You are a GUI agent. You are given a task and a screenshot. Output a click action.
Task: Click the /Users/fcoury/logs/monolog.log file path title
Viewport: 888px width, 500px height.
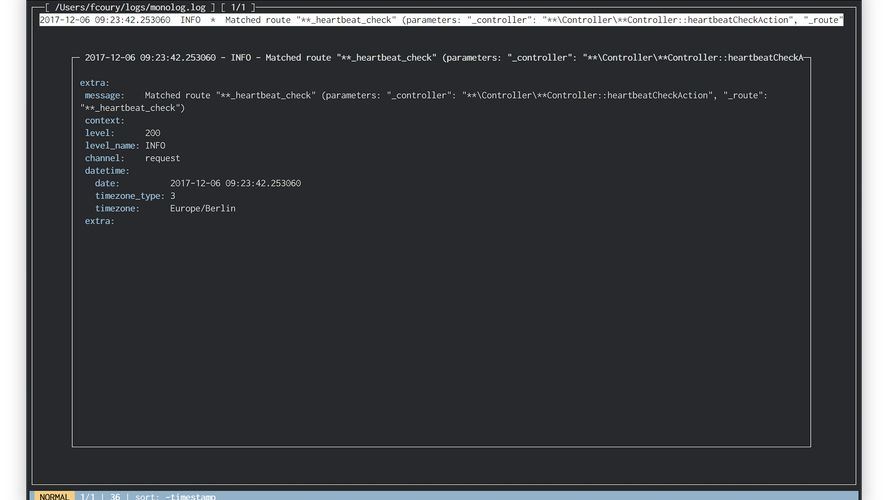click(130, 7)
